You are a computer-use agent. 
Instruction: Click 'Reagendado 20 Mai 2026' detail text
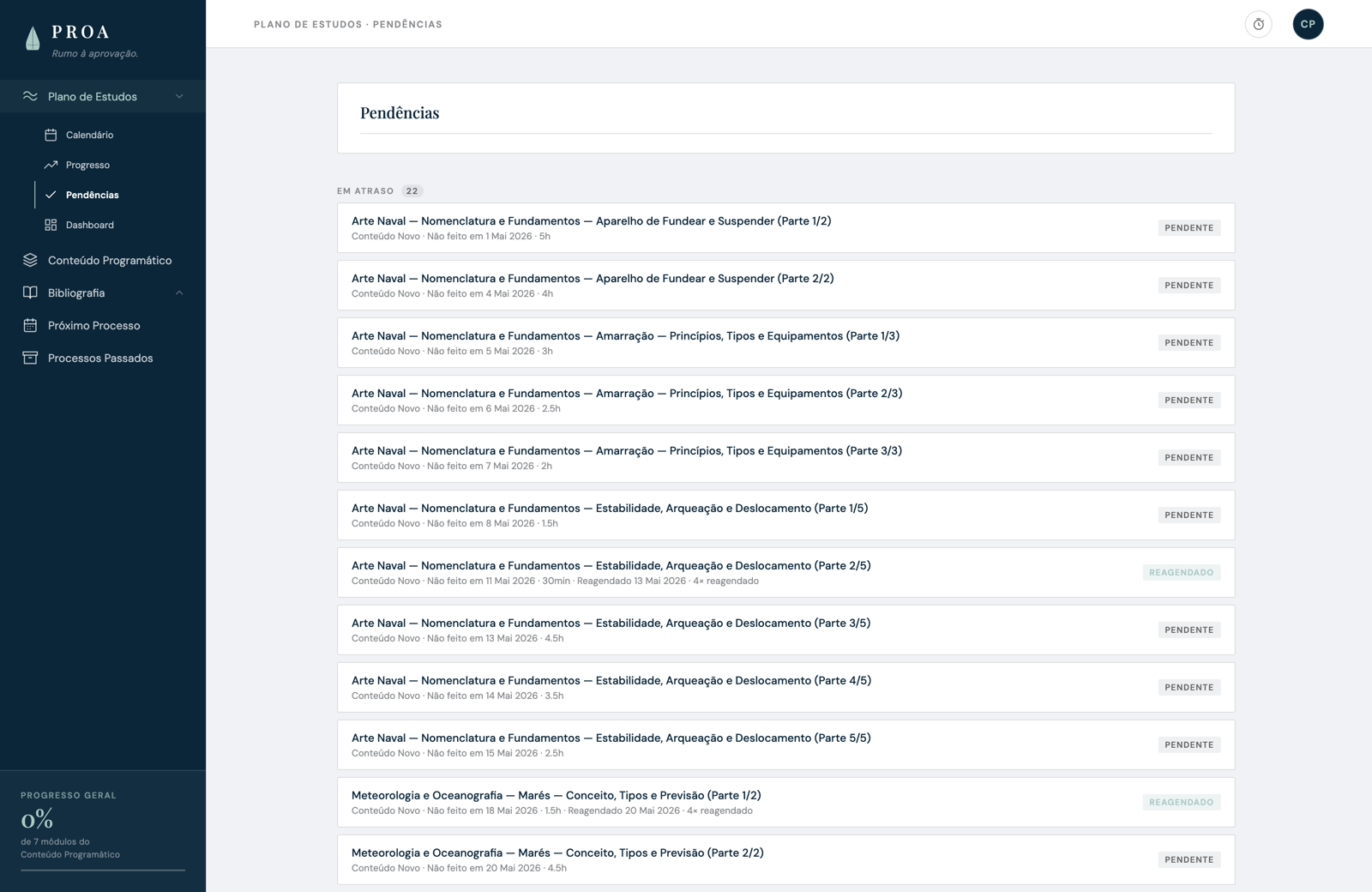tap(623, 811)
